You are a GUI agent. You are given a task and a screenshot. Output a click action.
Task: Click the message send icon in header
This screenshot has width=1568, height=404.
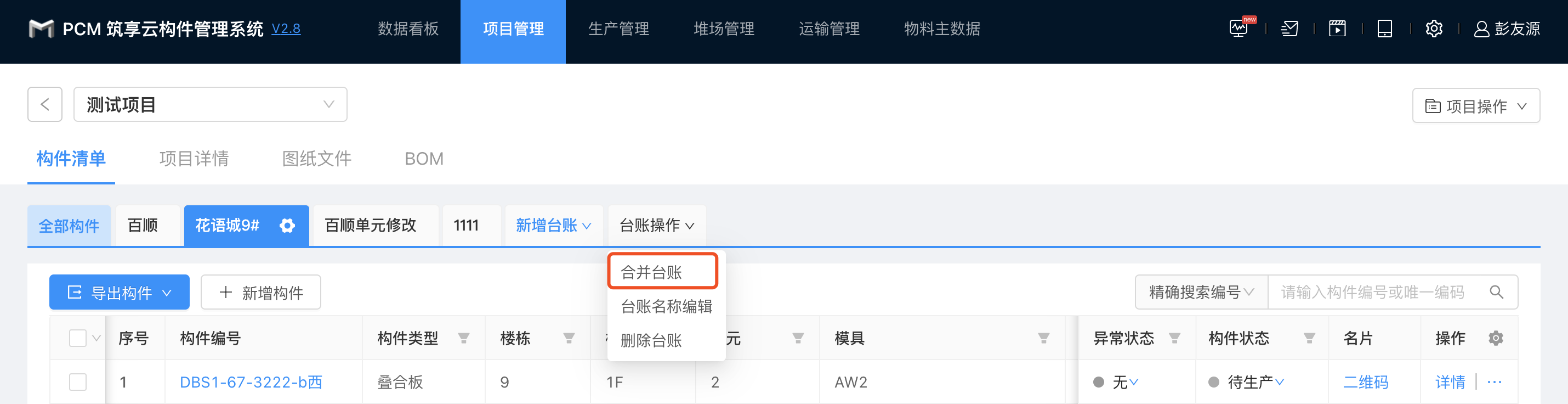[x=1289, y=29]
